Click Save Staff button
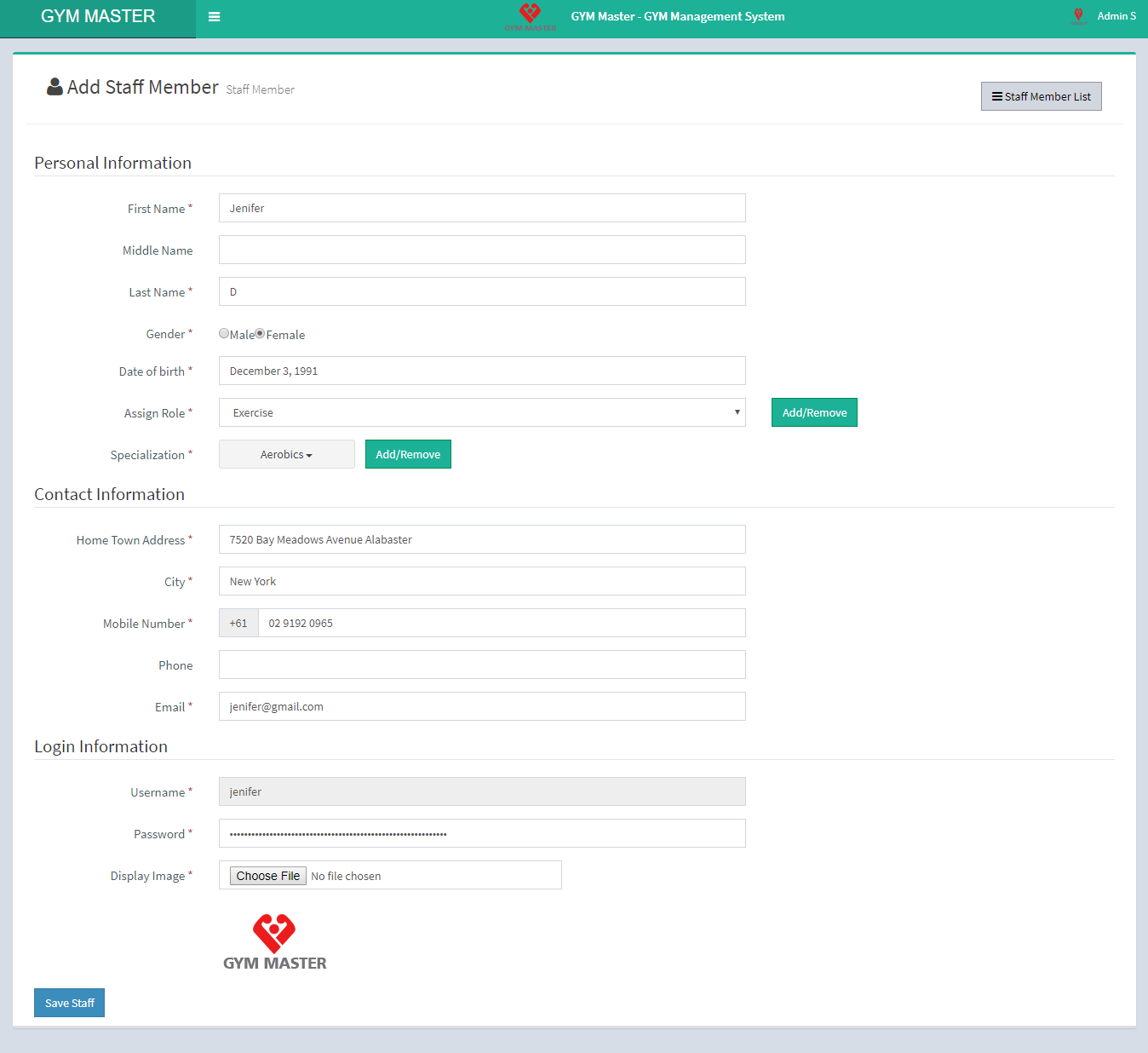The width and height of the screenshot is (1148, 1053). coord(69,1003)
